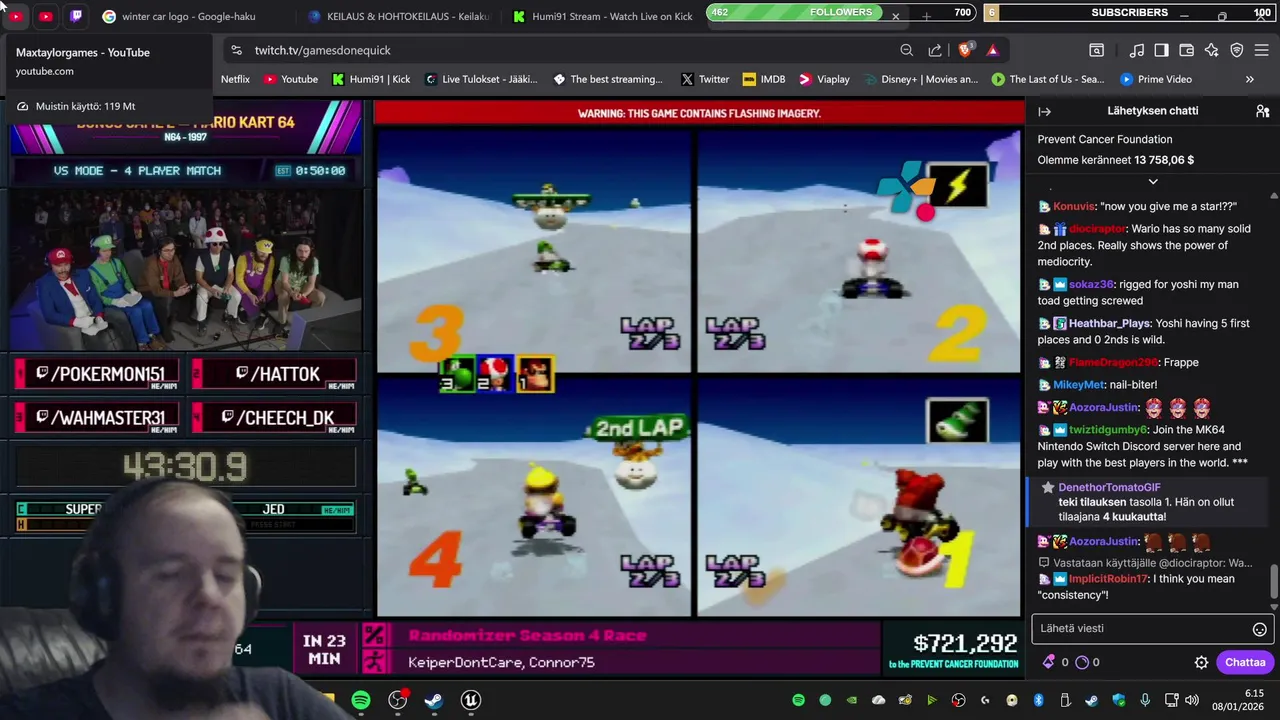Click the bits icon below chat
Viewport: 1280px width, 720px height.
pos(1048,662)
